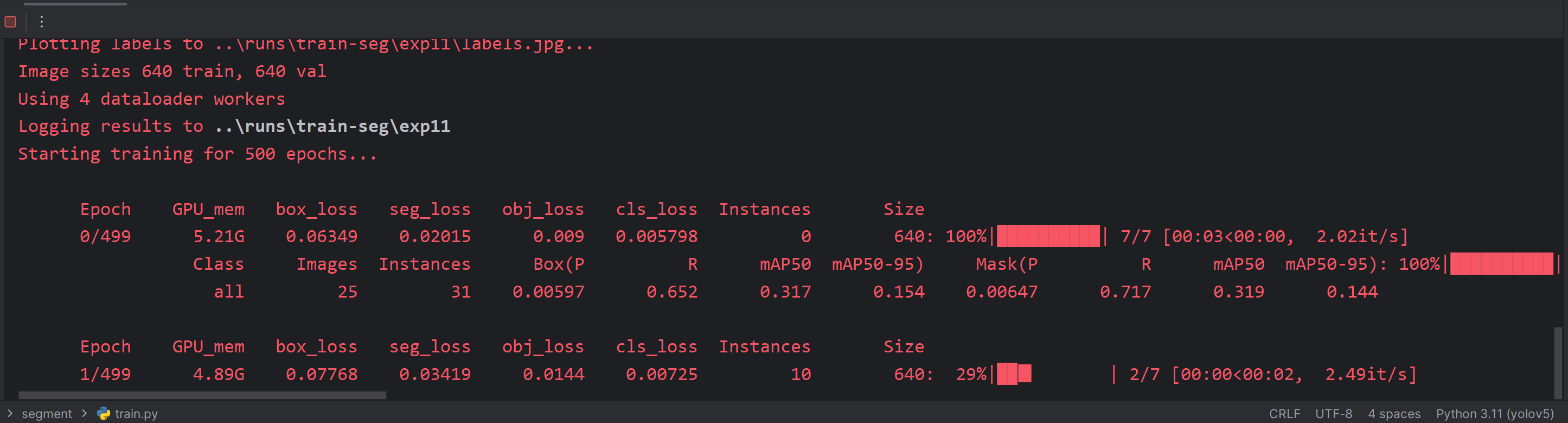Click the recall value '0.717'
This screenshot has width=1568, height=423.
coord(1125,292)
